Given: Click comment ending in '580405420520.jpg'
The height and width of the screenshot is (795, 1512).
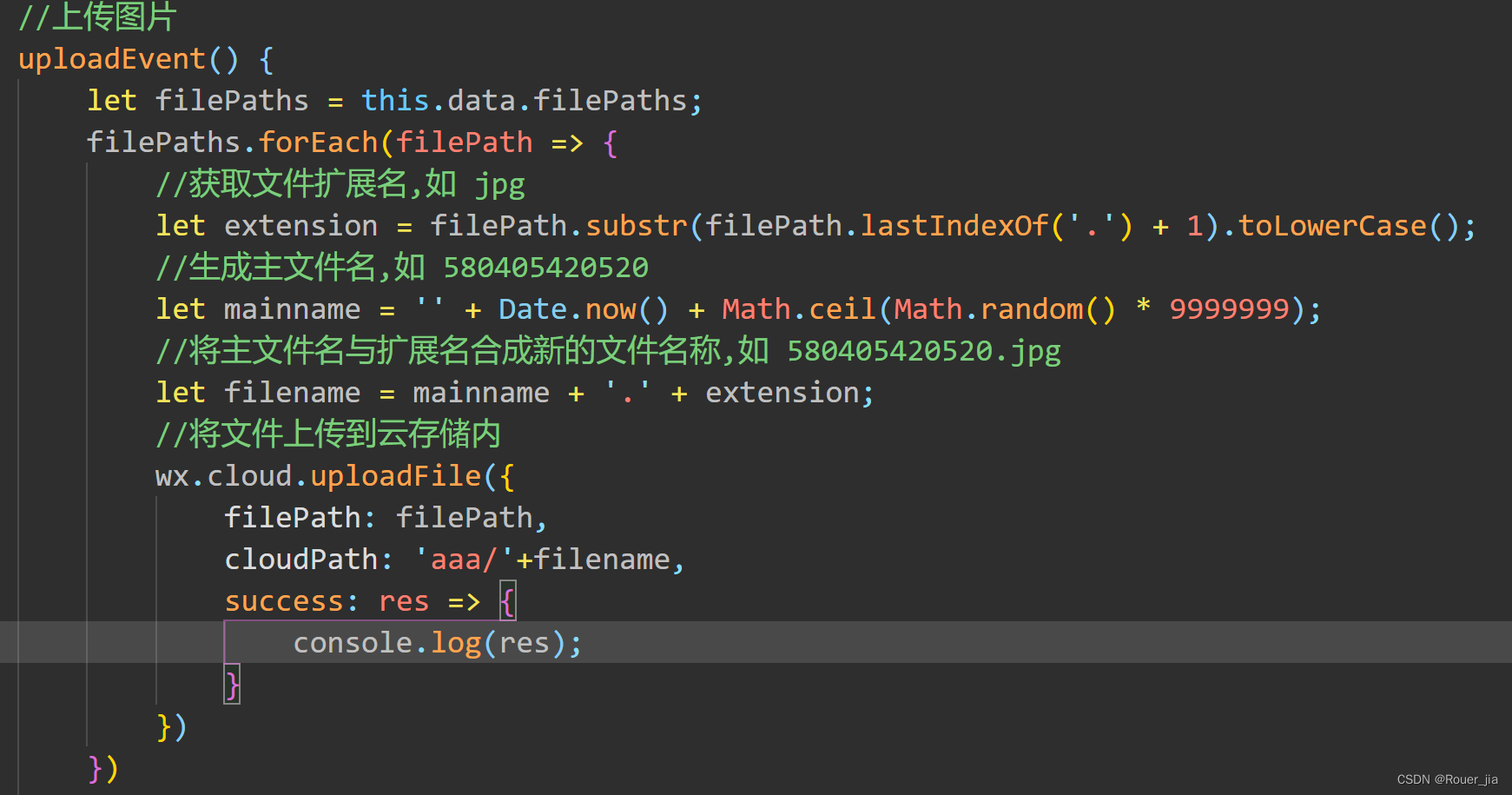Looking at the screenshot, I should (608, 351).
